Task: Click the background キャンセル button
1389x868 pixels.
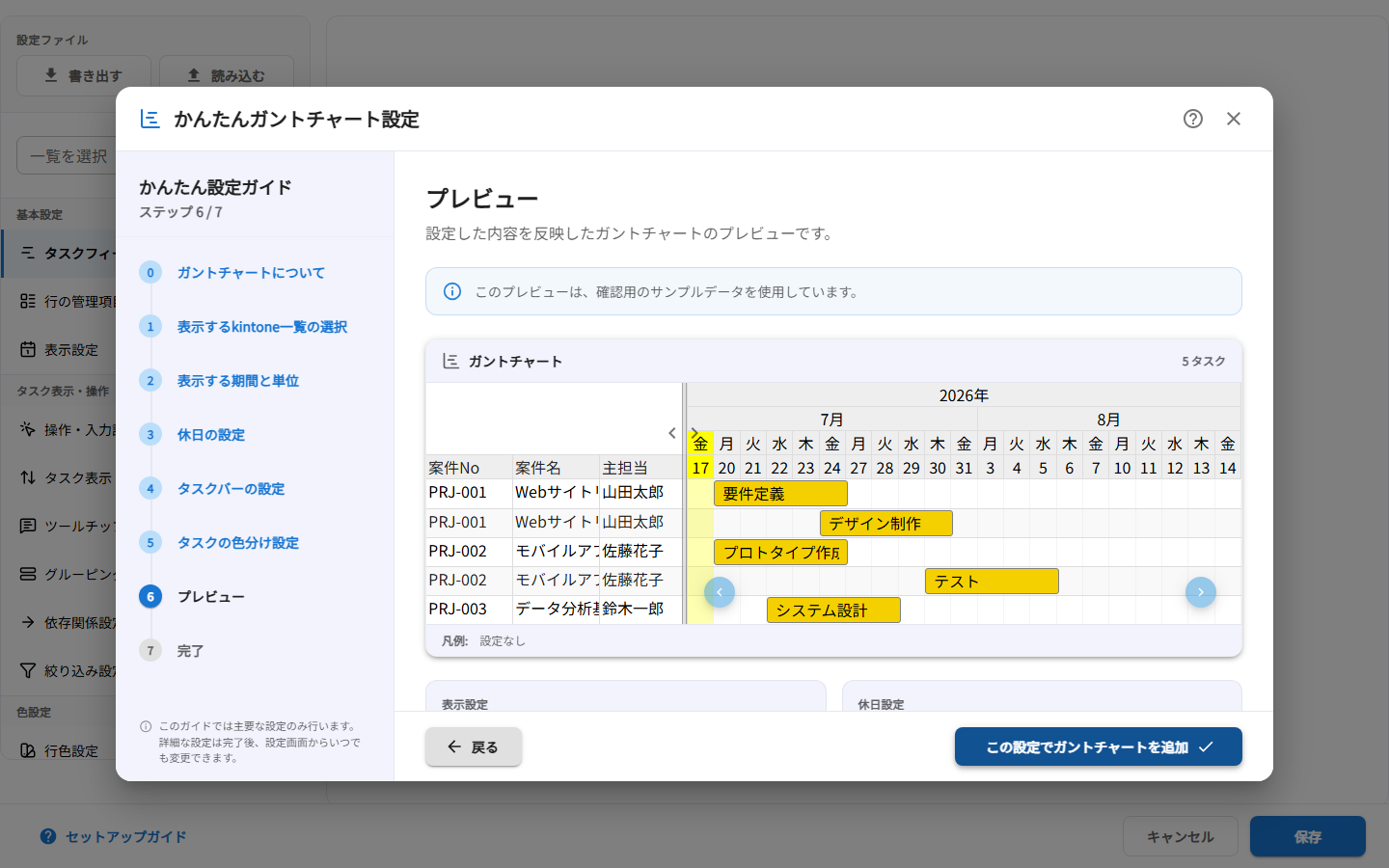Action: pyautogui.click(x=1181, y=836)
